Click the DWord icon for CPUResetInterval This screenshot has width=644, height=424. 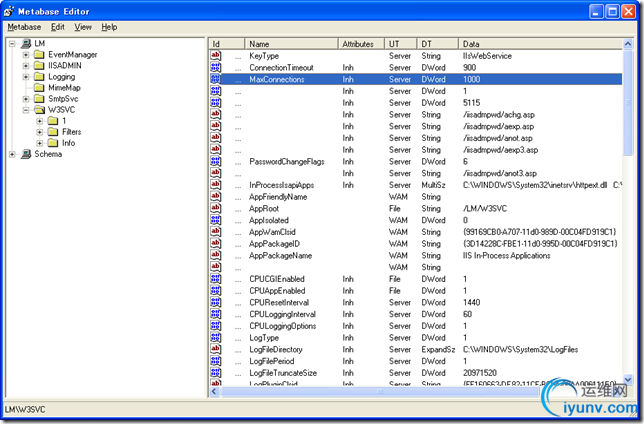click(216, 302)
